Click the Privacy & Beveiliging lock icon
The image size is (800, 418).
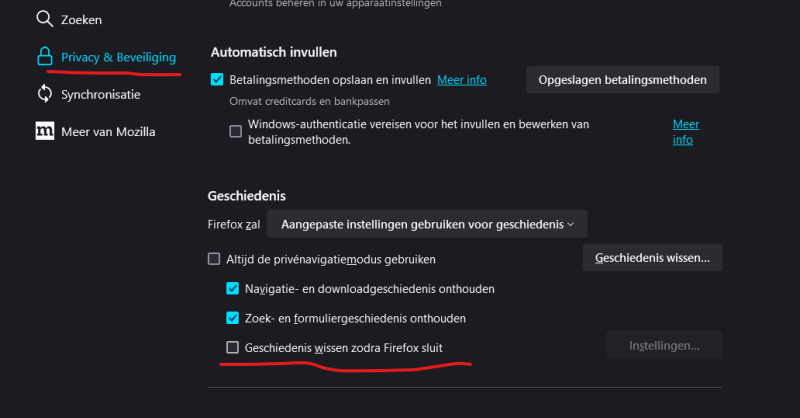click(44, 57)
